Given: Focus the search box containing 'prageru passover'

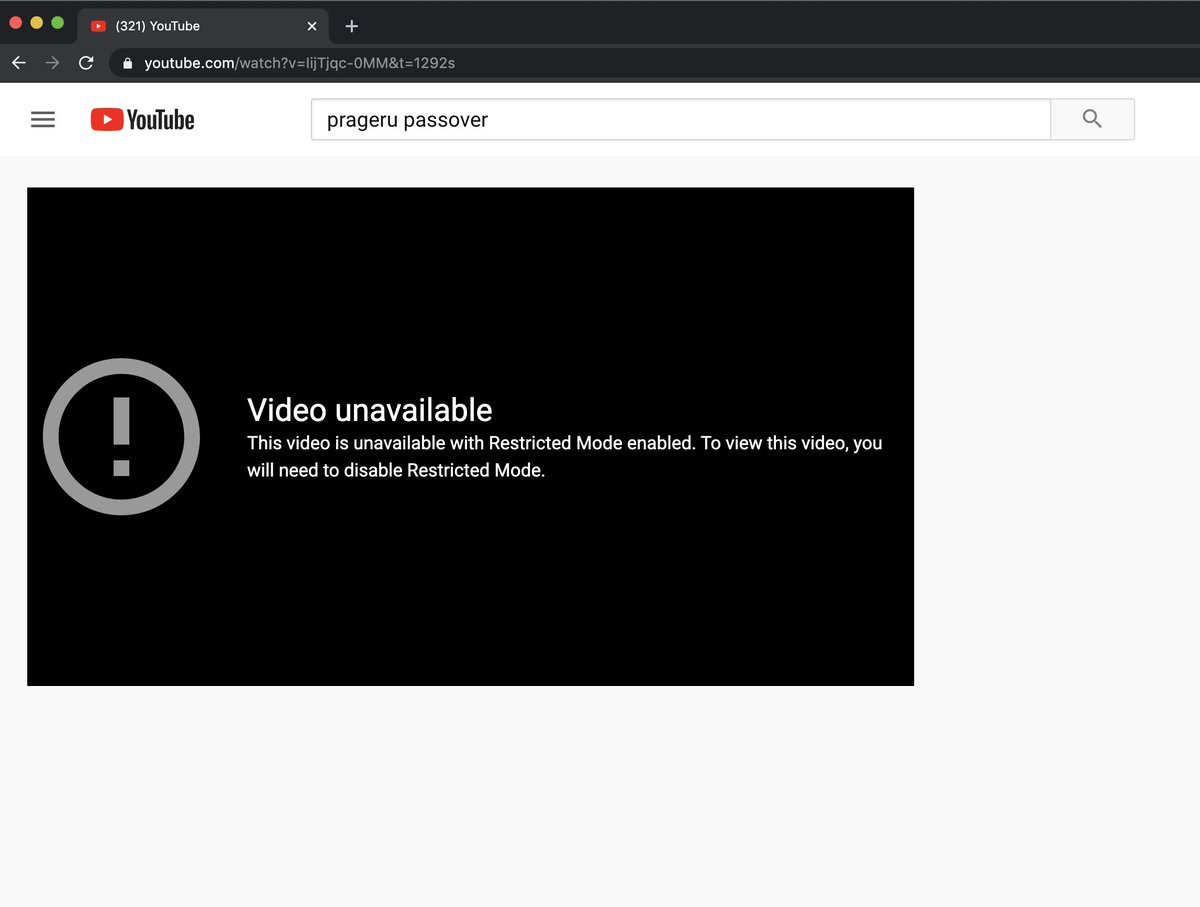Looking at the screenshot, I should [681, 119].
